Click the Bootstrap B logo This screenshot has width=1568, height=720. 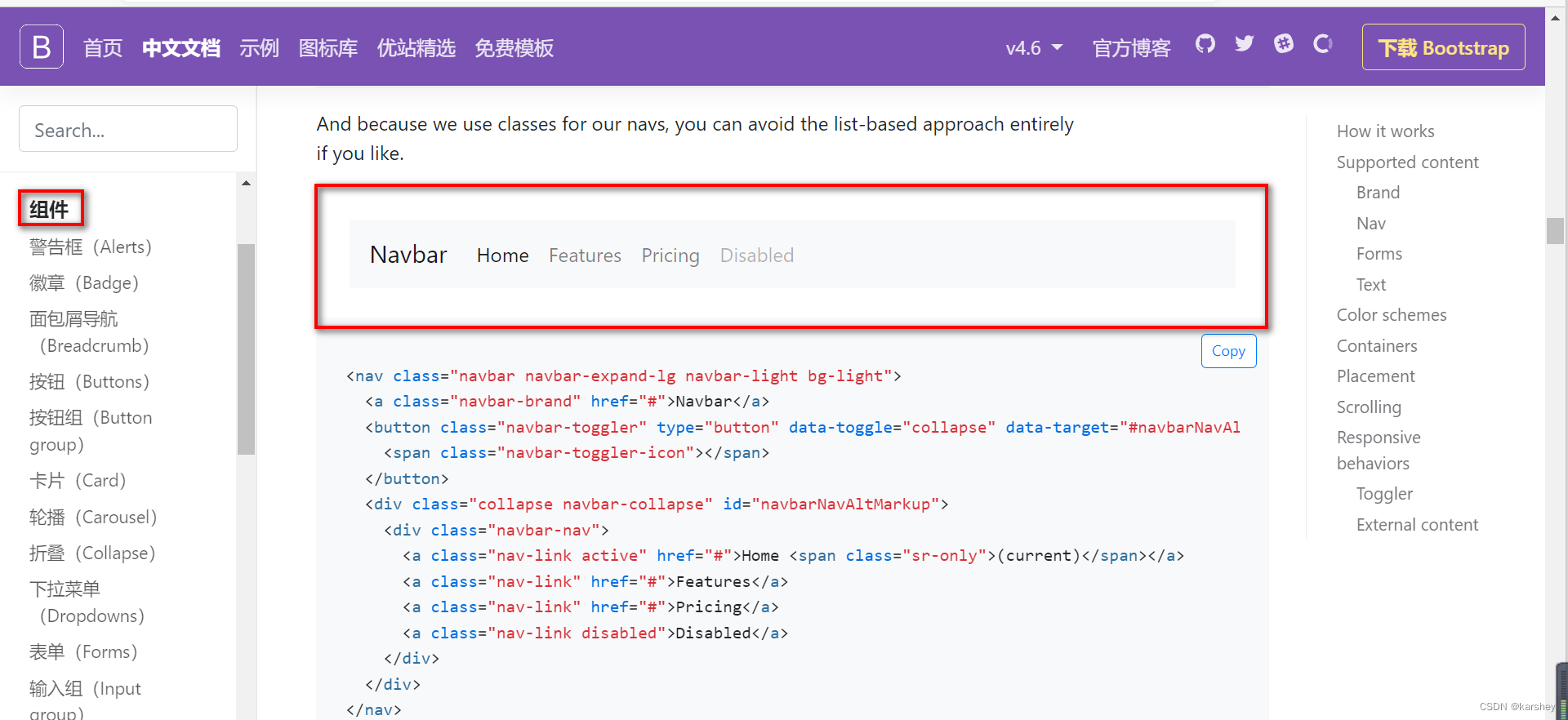point(42,47)
